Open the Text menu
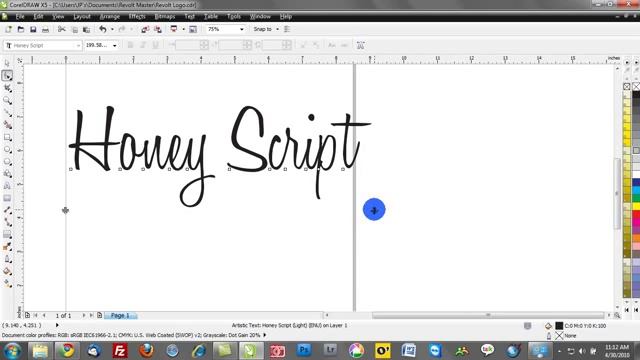Image resolution: width=640 pixels, height=360 pixels. 189,17
